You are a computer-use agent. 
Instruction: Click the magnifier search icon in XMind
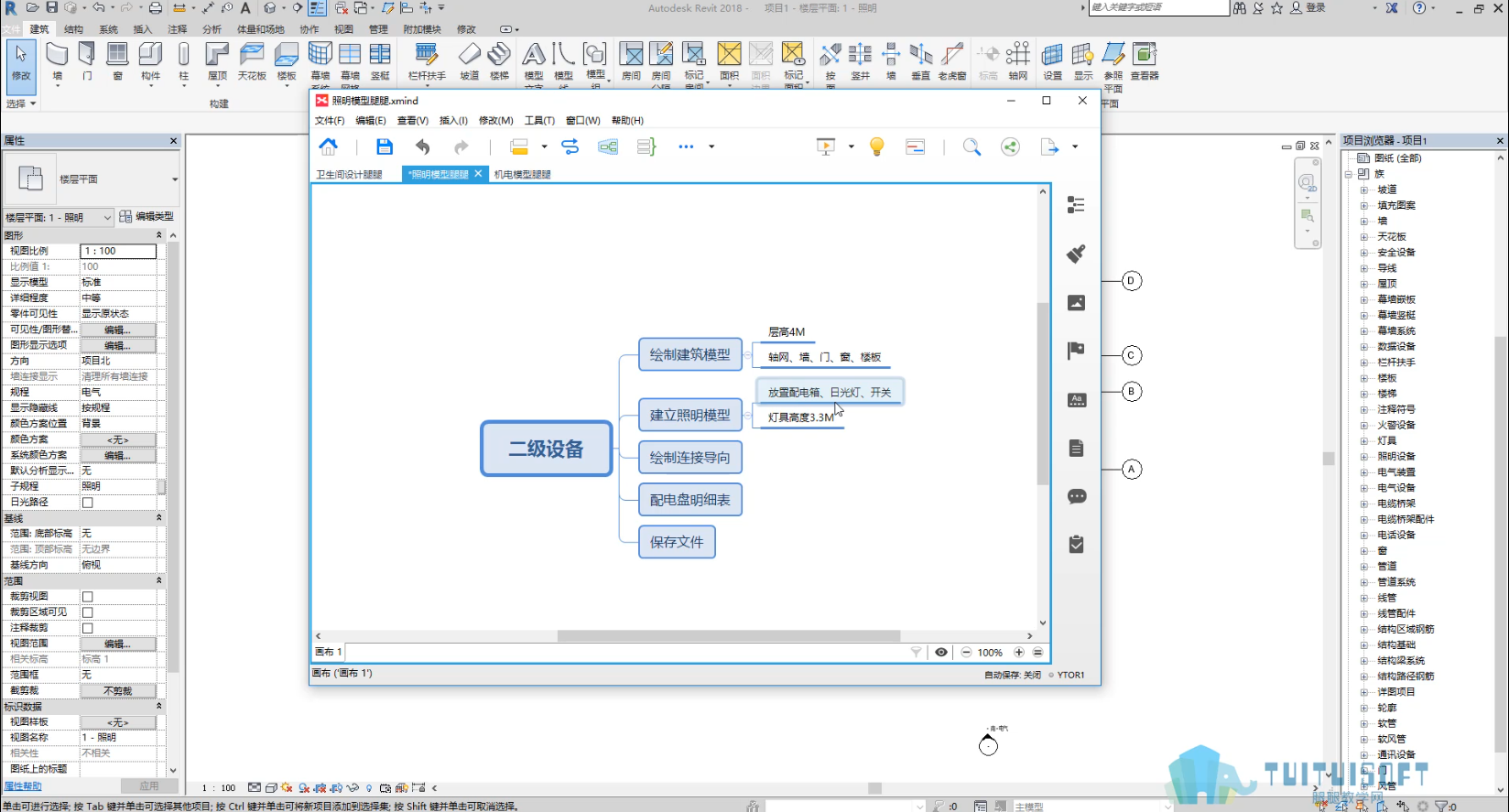[972, 146]
